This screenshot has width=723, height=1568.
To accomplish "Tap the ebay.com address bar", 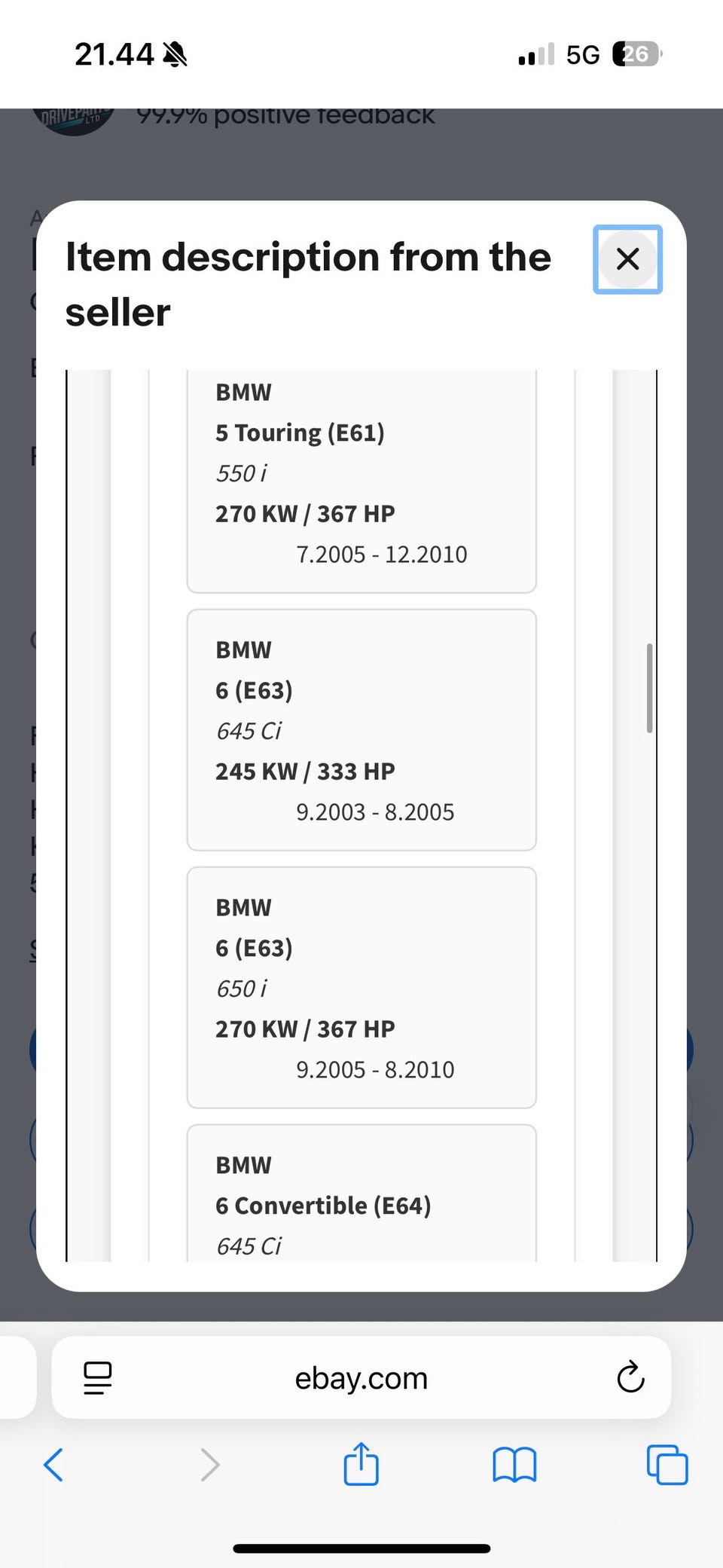I will [361, 1378].
